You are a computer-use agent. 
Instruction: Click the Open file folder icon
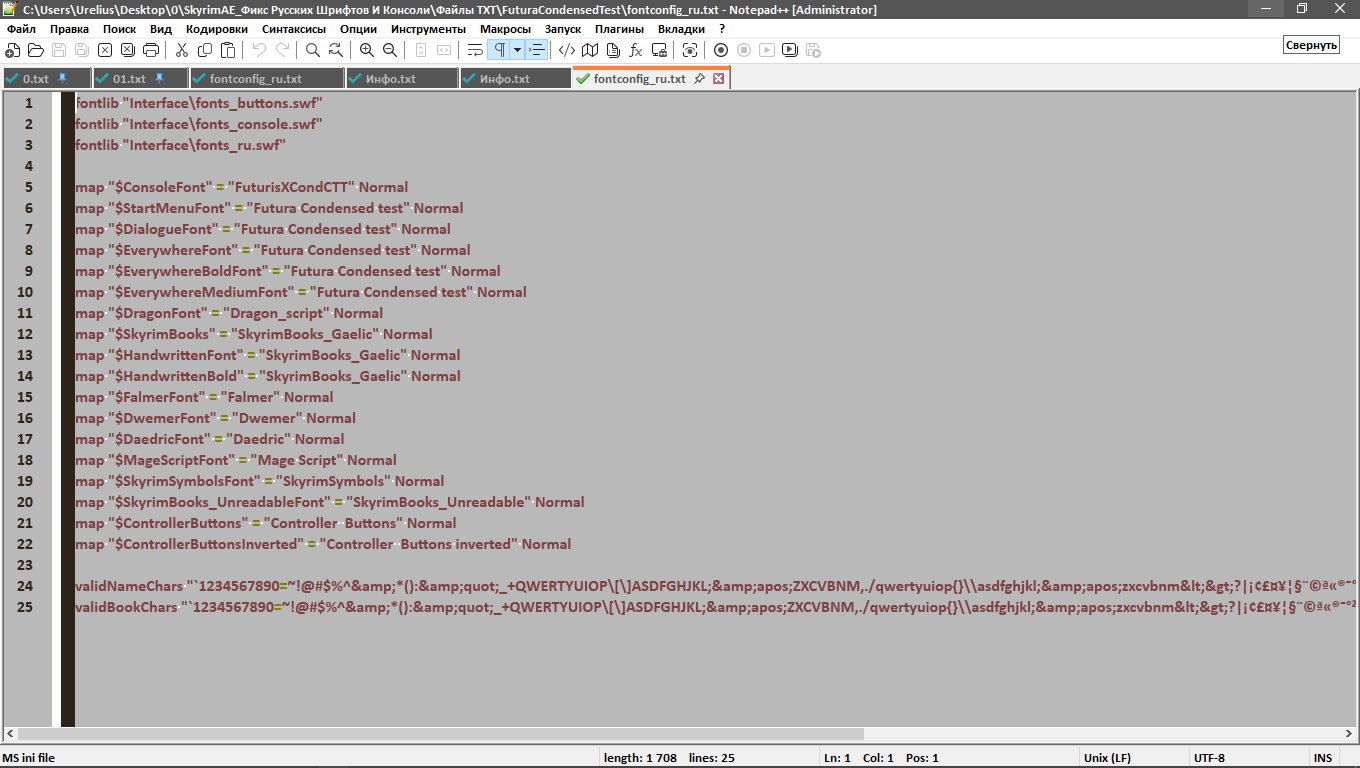(35, 50)
